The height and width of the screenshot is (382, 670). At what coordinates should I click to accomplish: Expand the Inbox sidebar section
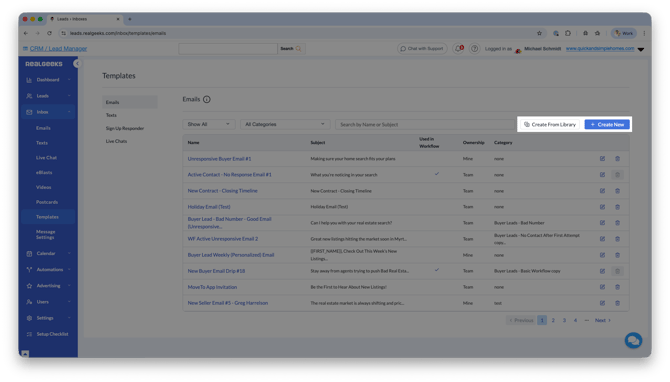pyautogui.click(x=48, y=112)
